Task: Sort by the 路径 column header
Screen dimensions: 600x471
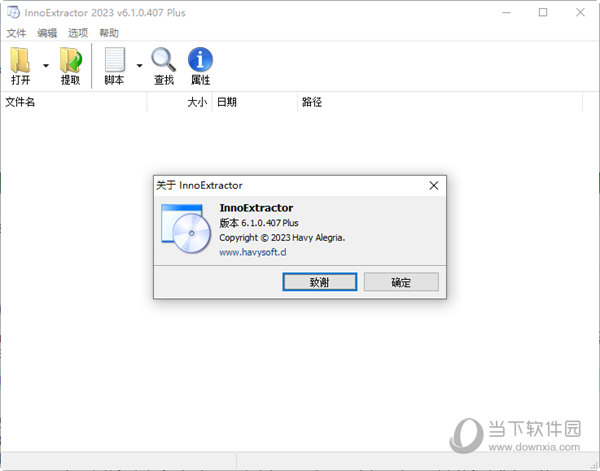Action: pyautogui.click(x=440, y=102)
